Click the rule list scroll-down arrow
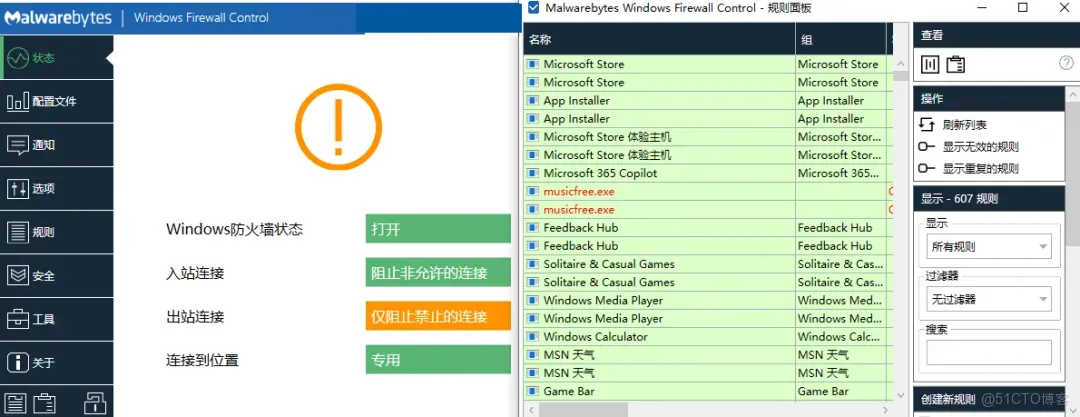Image resolution: width=1080 pixels, height=417 pixels. [x=900, y=395]
